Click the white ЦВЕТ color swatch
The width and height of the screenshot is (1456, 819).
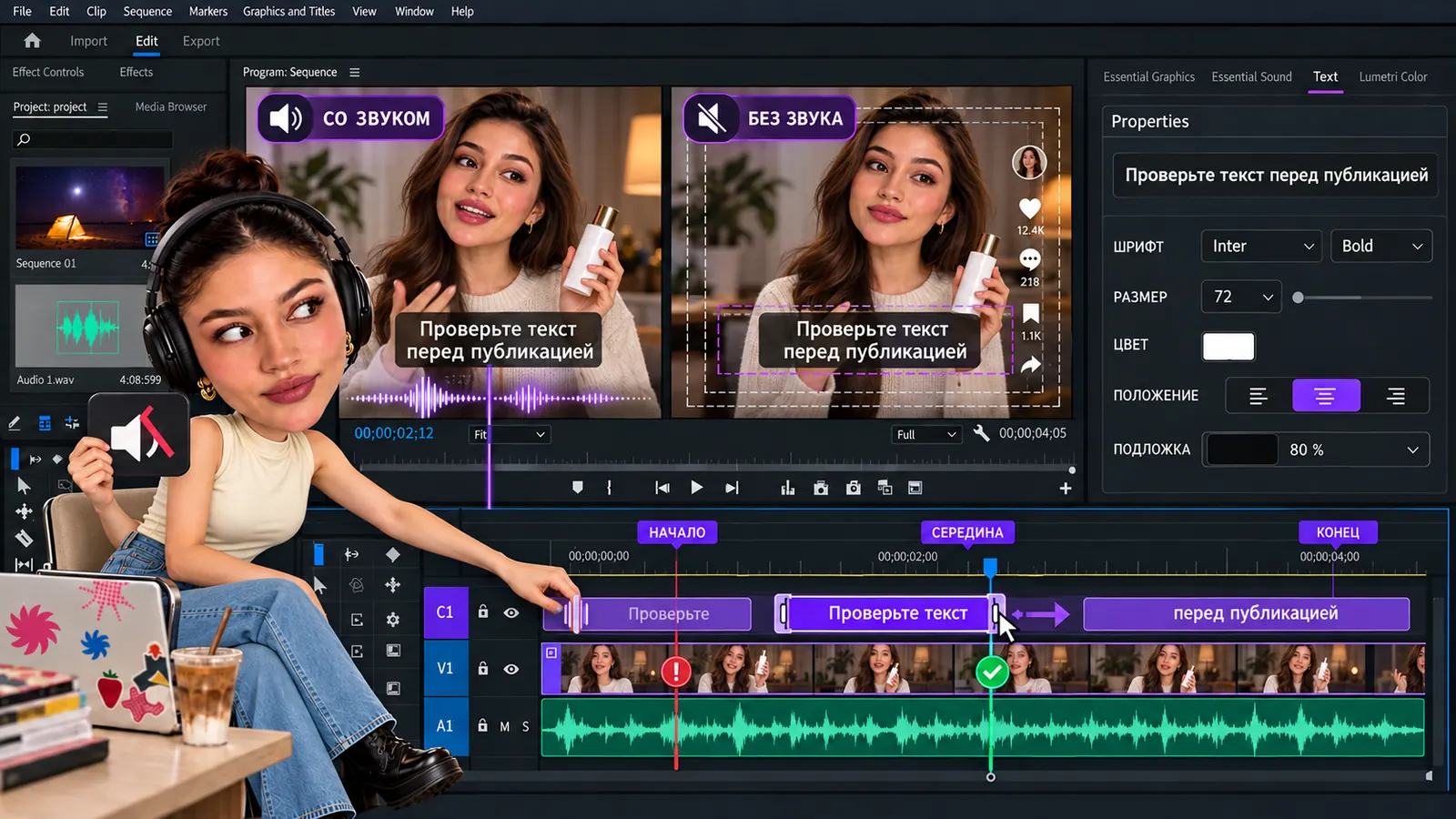click(x=1228, y=346)
